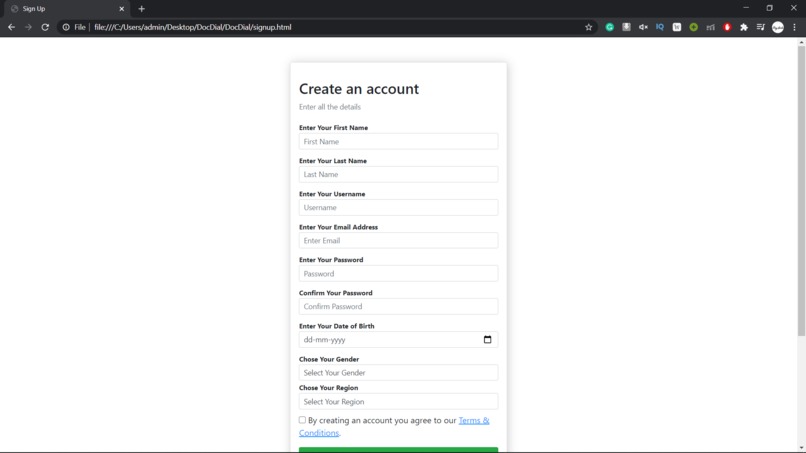
Task: Open the Extensions puzzle piece menu
Action: 744,27
